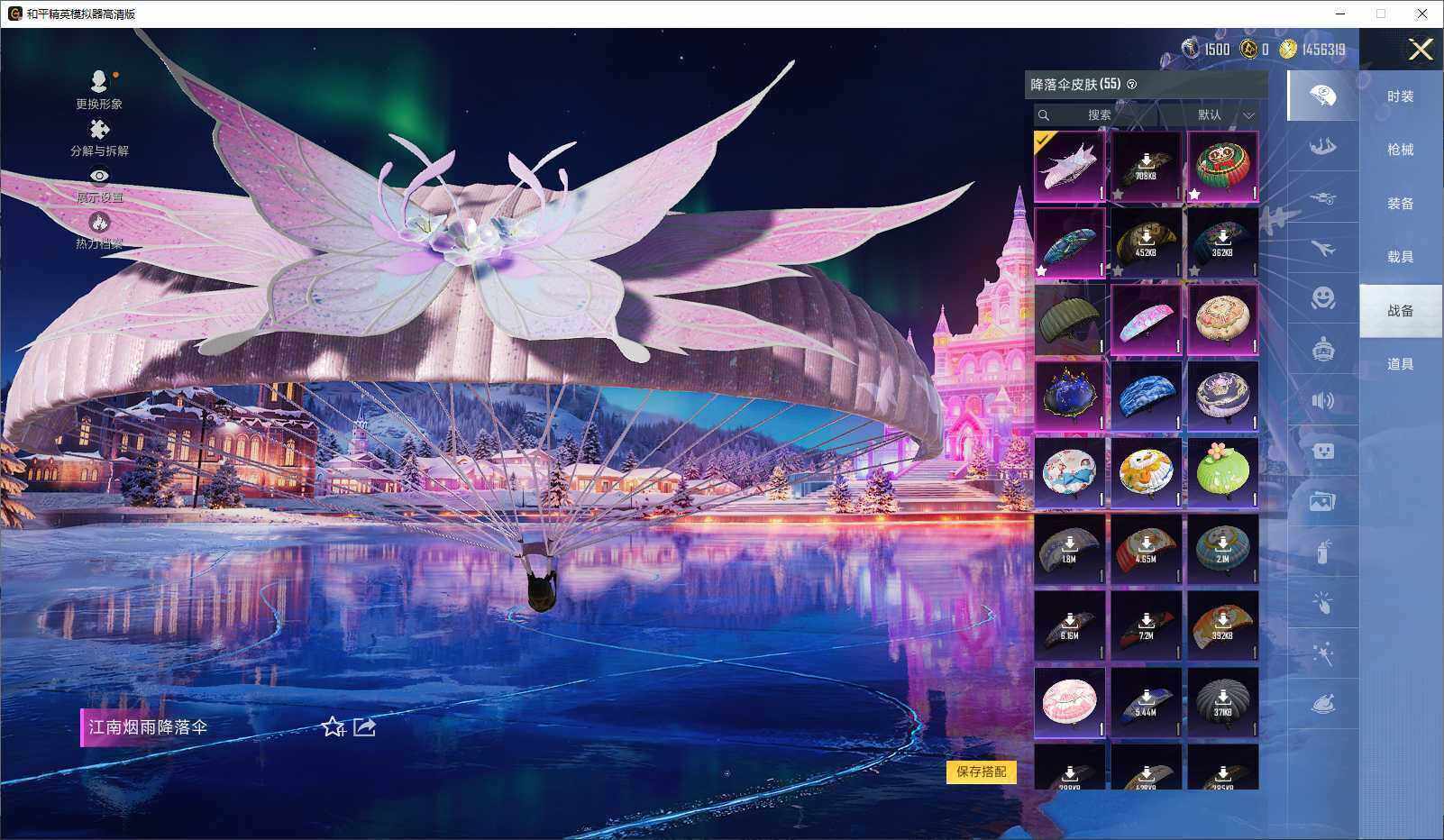Image resolution: width=1444 pixels, height=840 pixels.
Task: Open 热力档案 flame icon
Action: tap(99, 222)
